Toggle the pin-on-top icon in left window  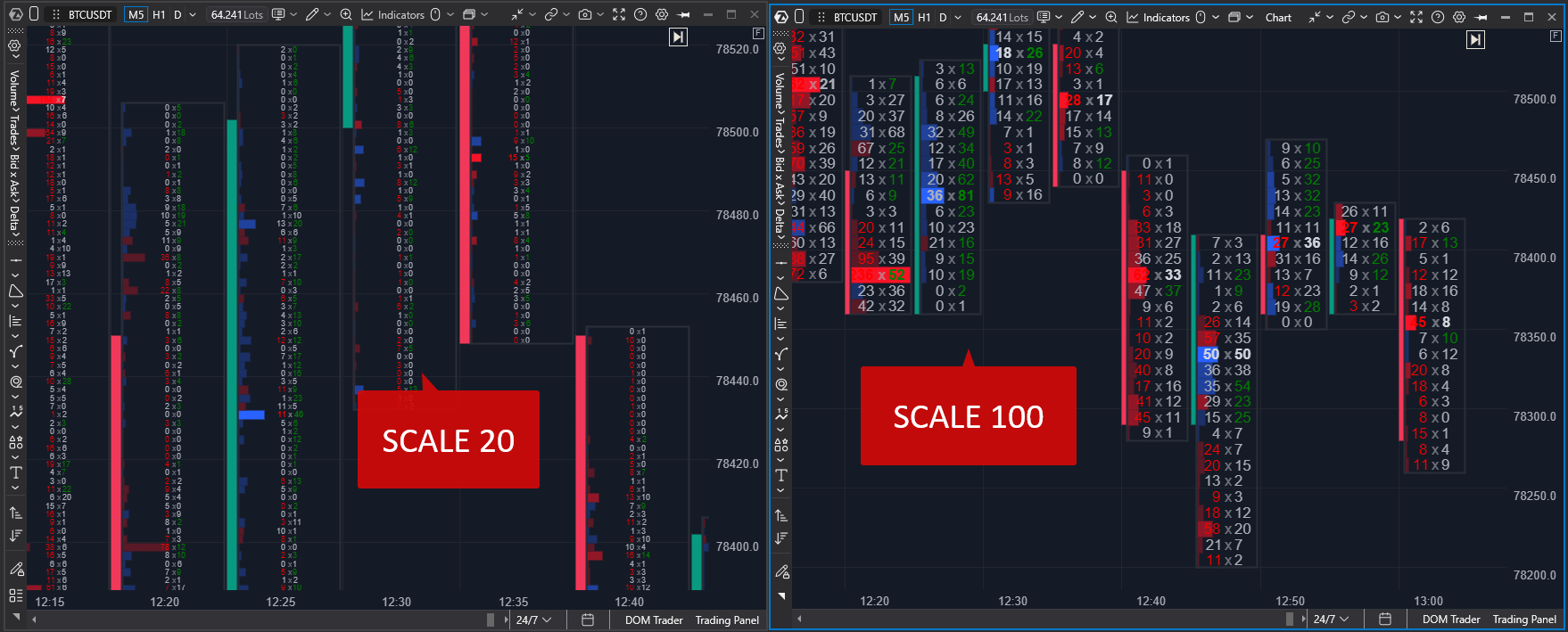tap(684, 14)
